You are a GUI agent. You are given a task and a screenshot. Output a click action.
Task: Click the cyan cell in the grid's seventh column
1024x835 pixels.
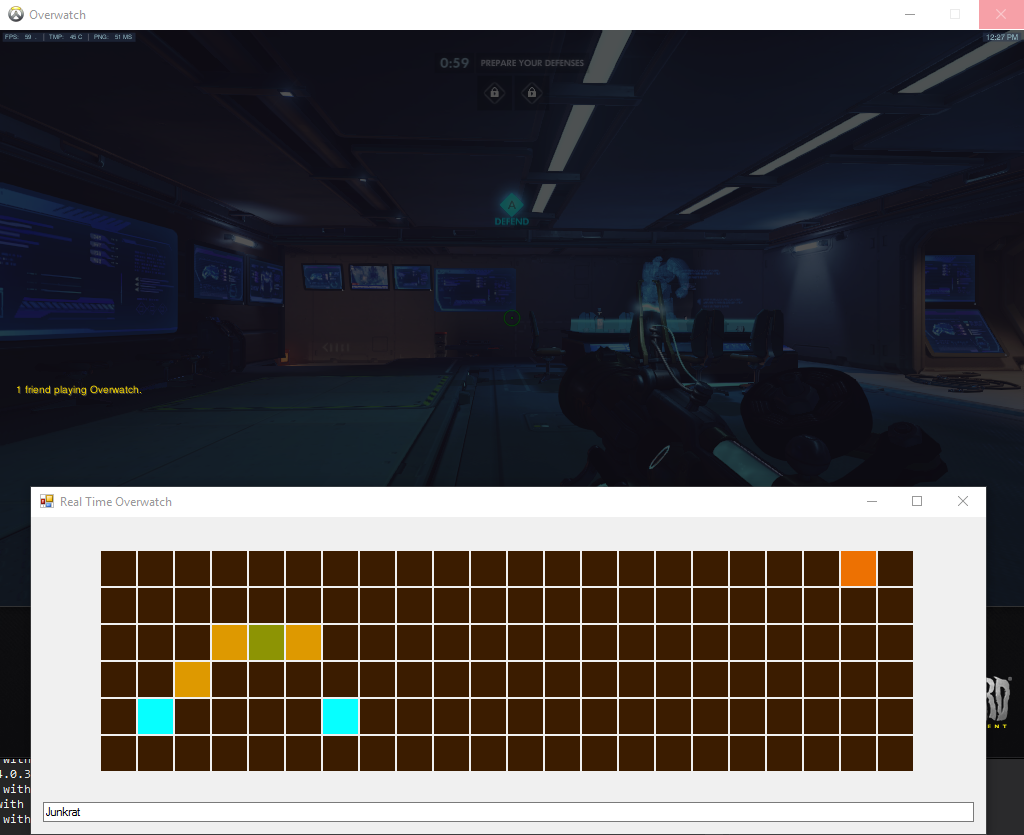[x=340, y=716]
